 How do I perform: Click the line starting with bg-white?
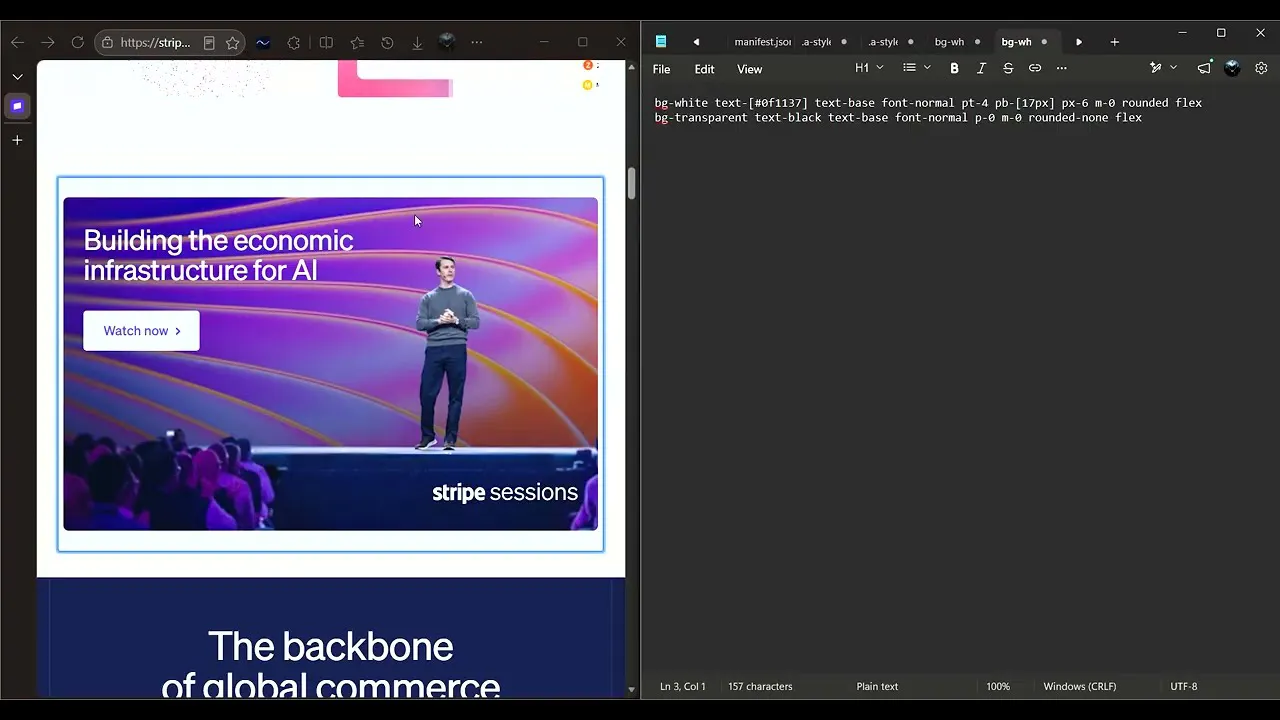[x=928, y=103]
